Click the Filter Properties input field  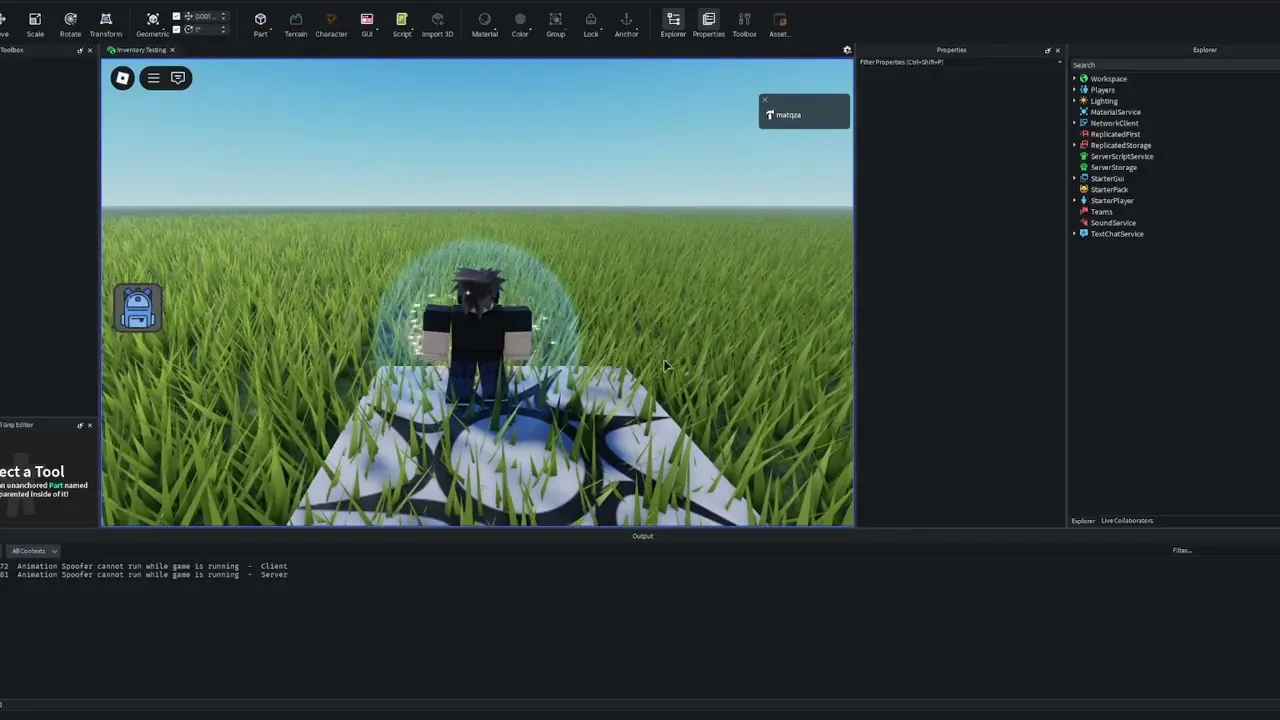(x=958, y=62)
